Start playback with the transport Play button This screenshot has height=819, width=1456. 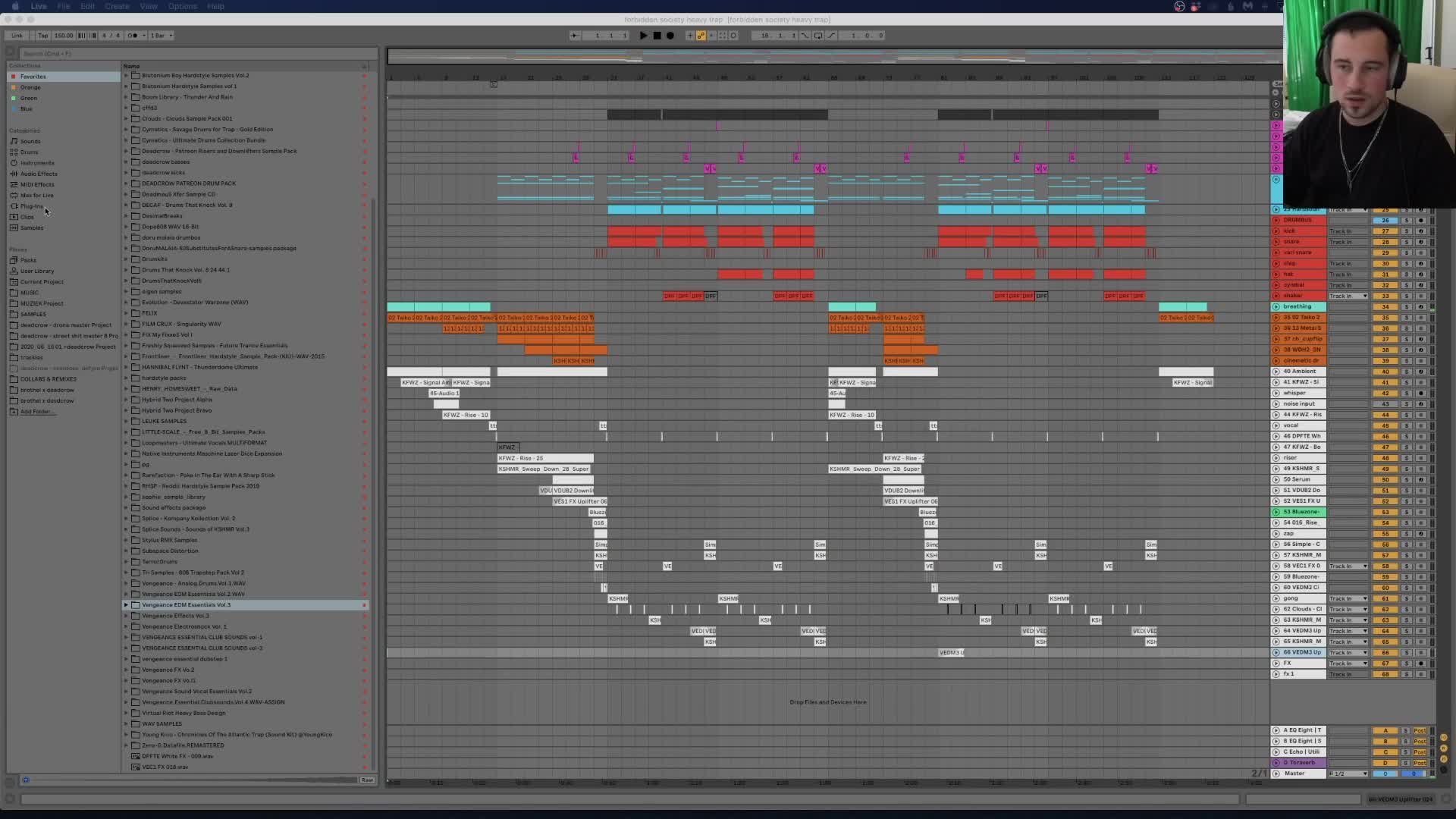644,36
